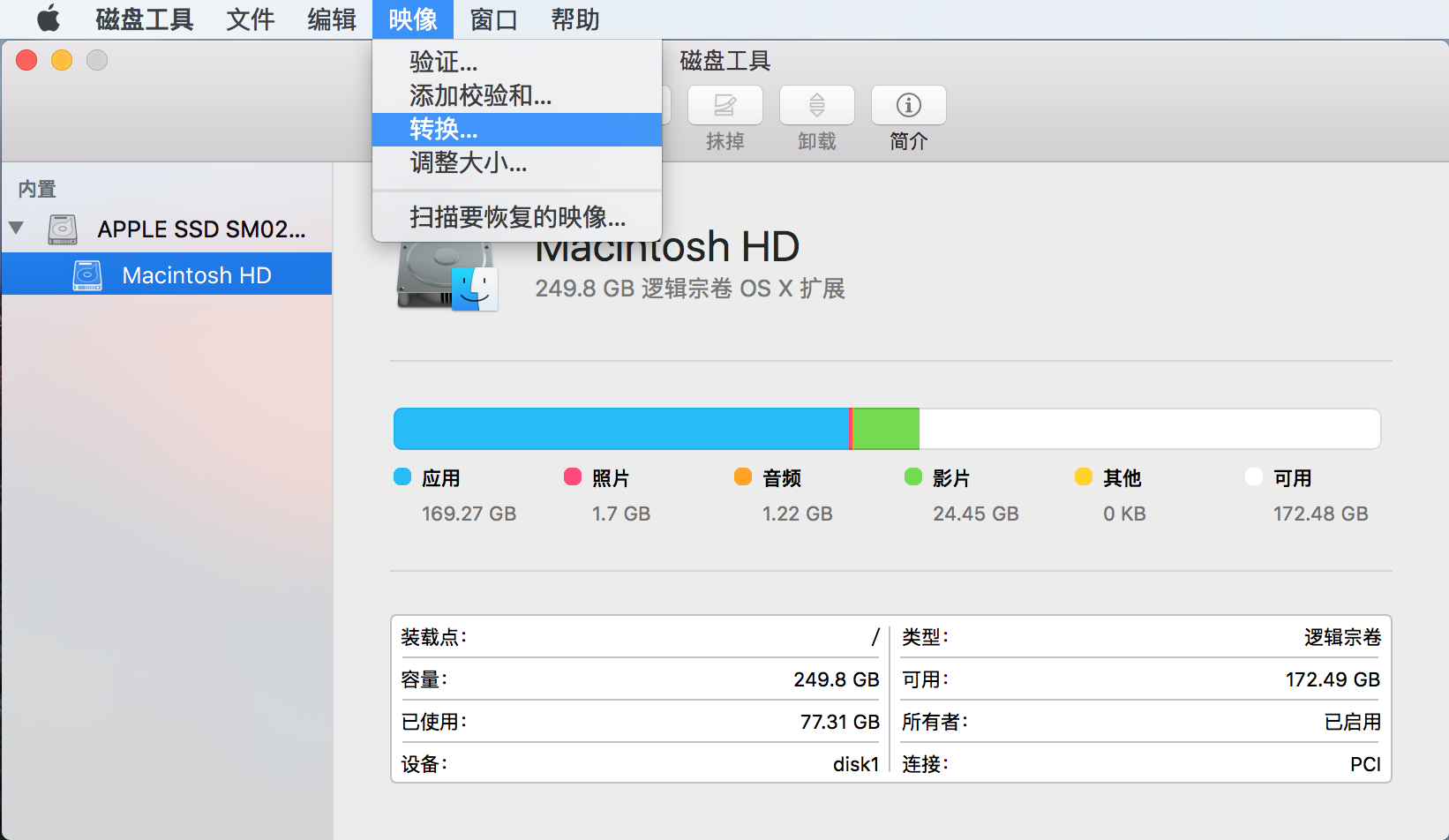Click the 简介 (info) toolbar icon
Image resolution: width=1449 pixels, height=840 pixels.
pyautogui.click(x=909, y=106)
